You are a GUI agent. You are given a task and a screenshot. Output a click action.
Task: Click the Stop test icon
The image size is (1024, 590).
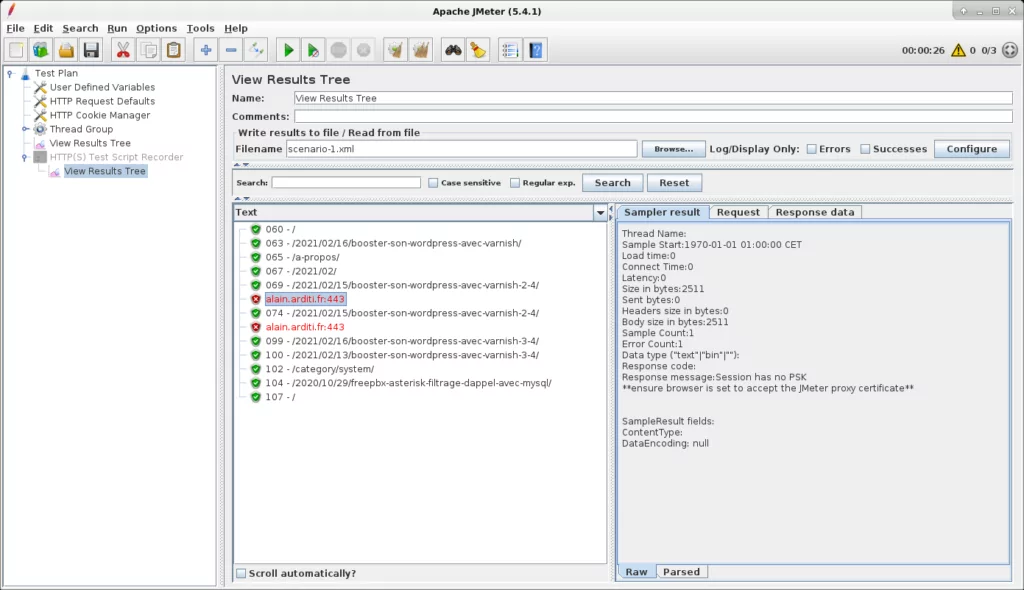coord(338,50)
